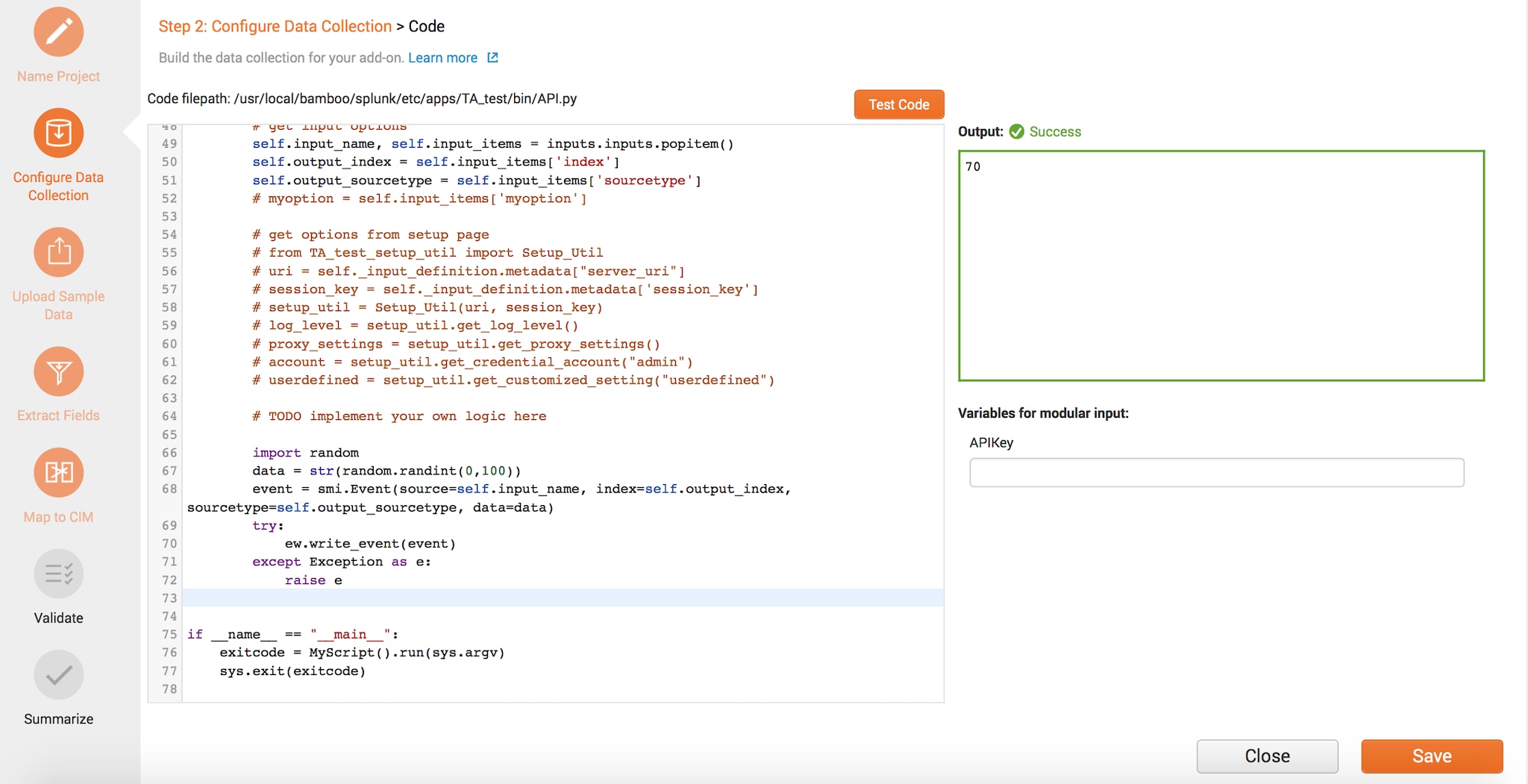
Task: Click the Test Code button
Action: tap(899, 104)
